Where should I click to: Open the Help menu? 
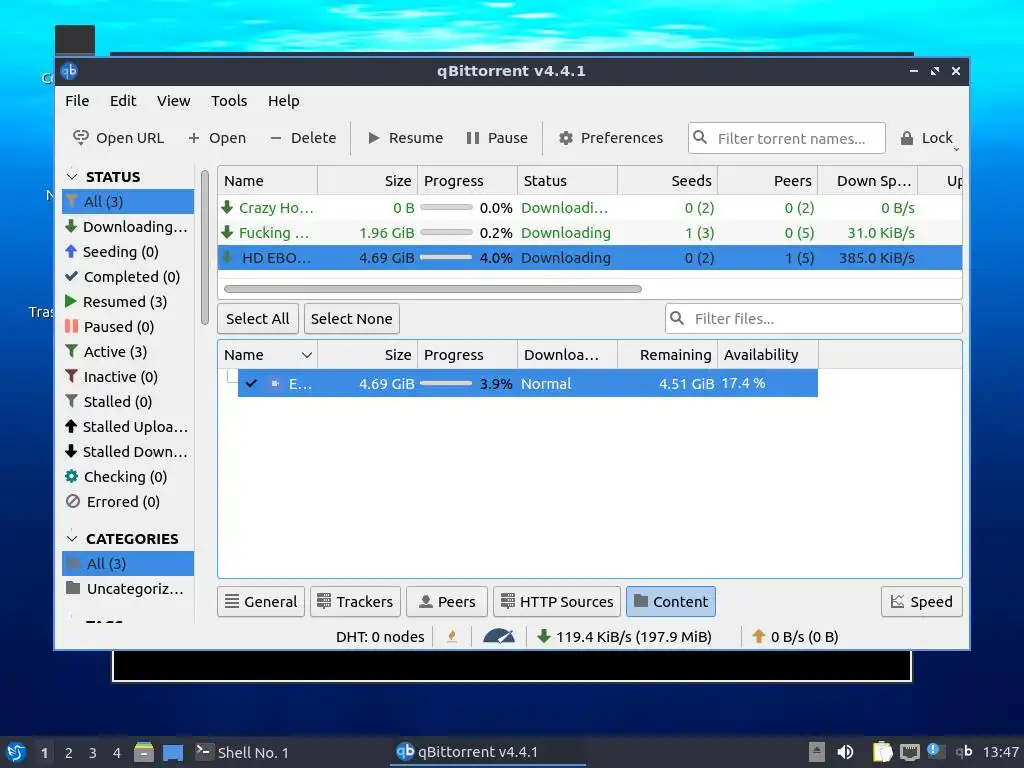(283, 101)
